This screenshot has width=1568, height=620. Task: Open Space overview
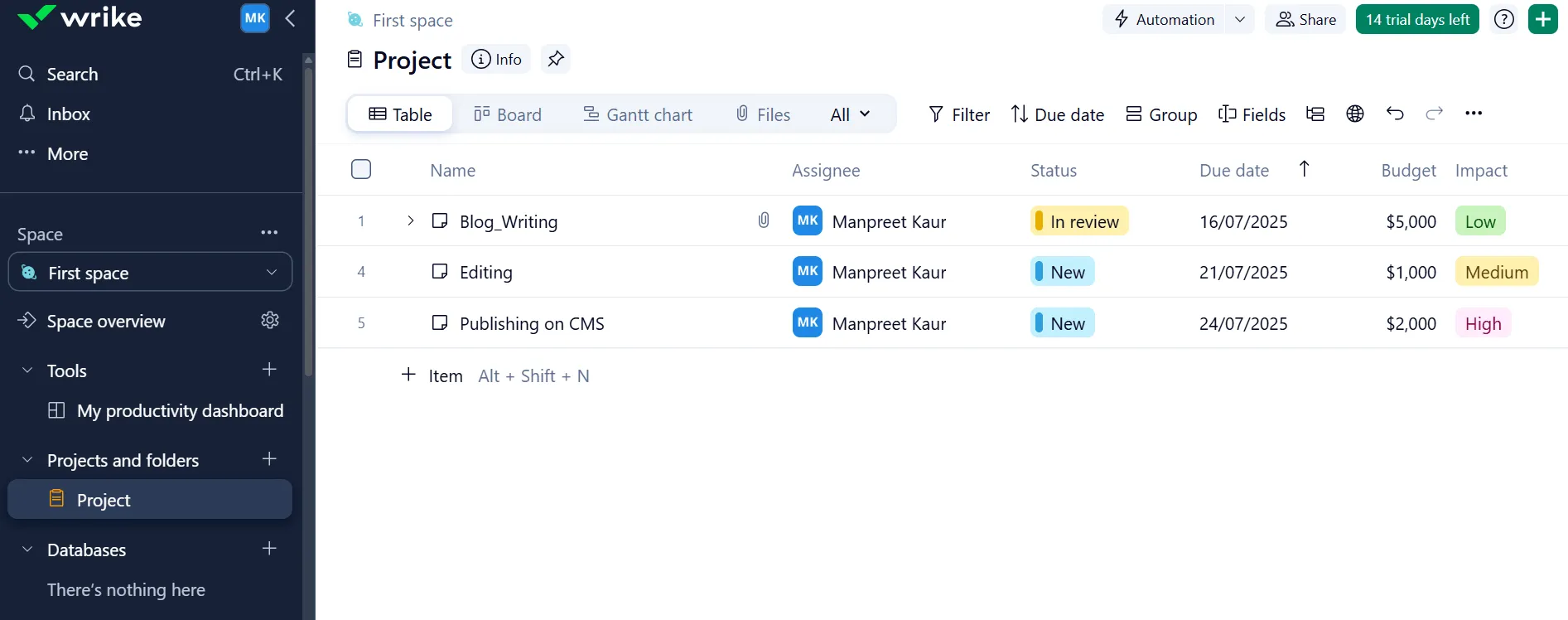[106, 321]
